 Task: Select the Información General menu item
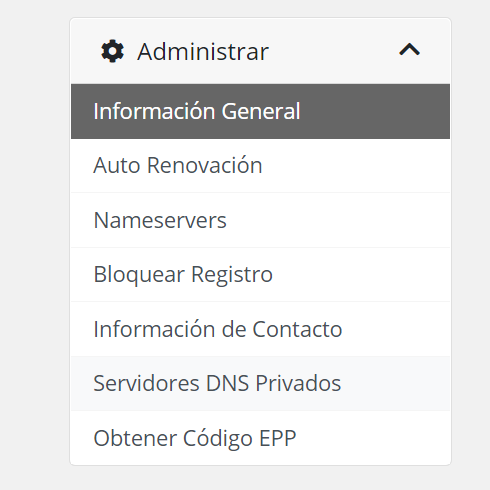click(260, 111)
